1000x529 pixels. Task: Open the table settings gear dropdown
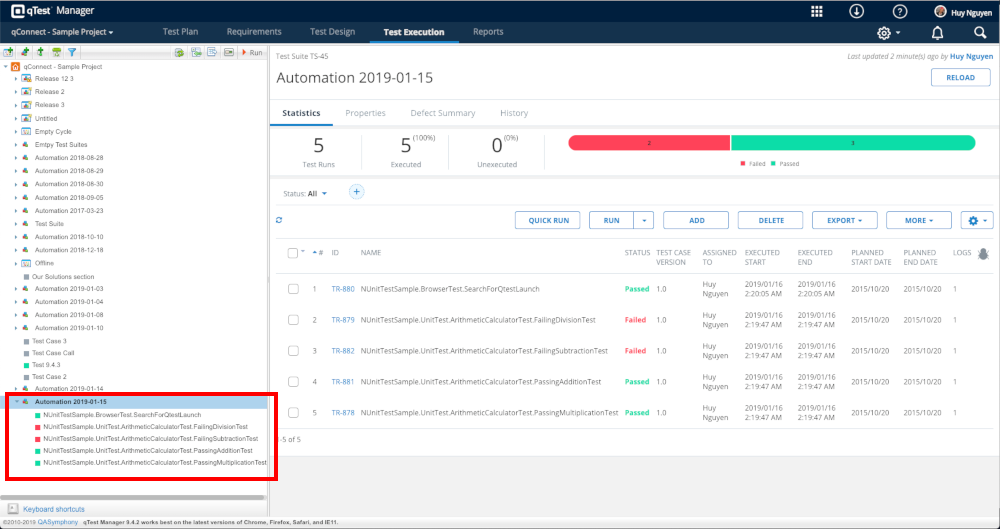pyautogui.click(x=977, y=220)
